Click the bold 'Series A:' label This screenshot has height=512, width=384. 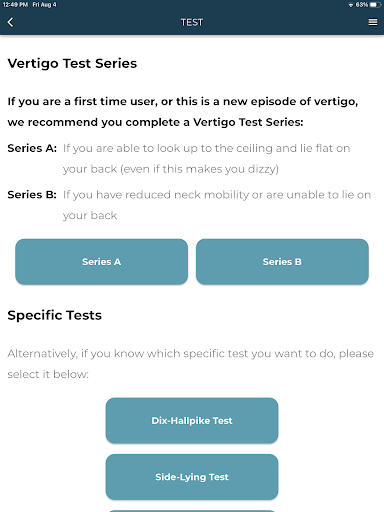32,148
